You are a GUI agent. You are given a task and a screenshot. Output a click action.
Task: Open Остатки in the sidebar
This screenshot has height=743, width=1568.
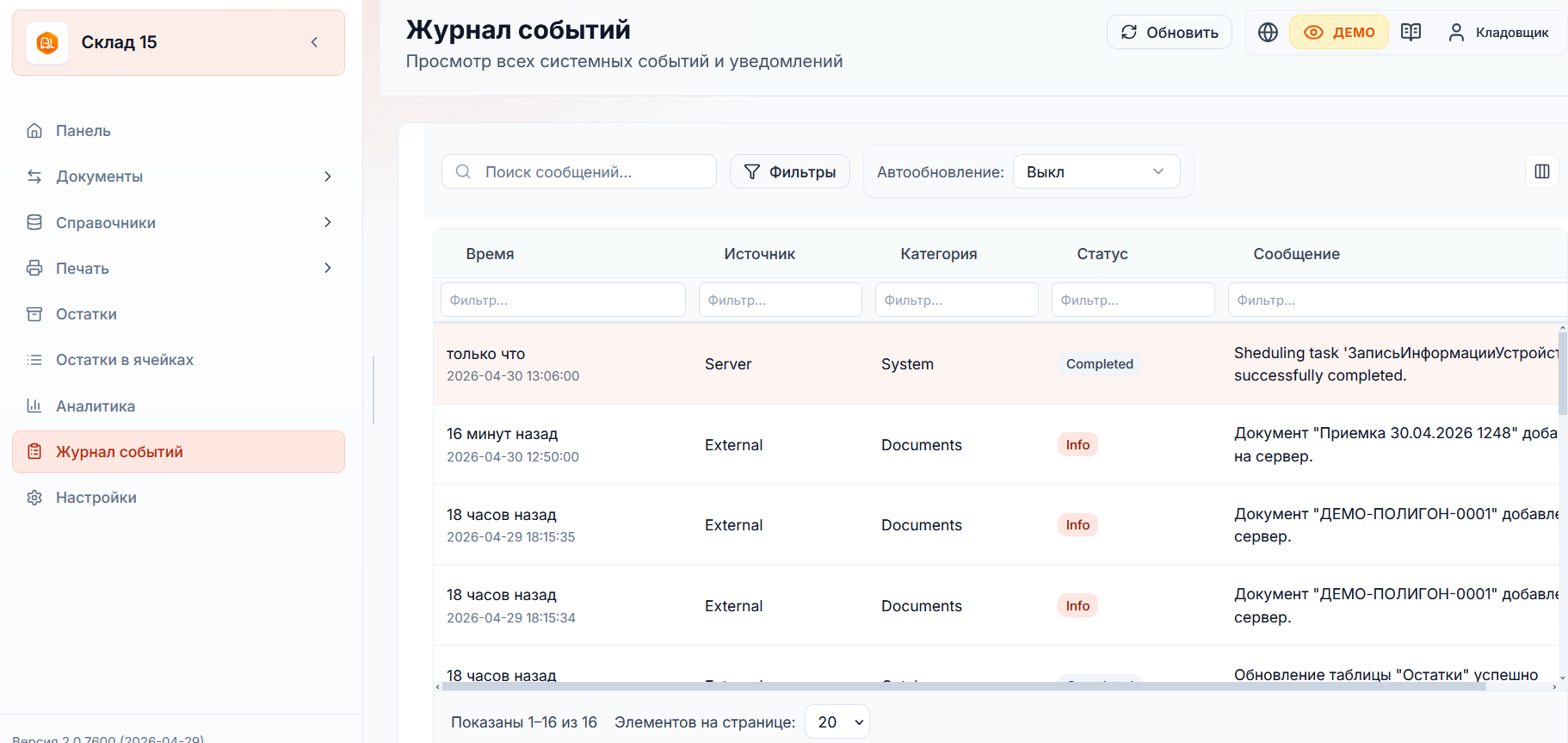click(178, 314)
